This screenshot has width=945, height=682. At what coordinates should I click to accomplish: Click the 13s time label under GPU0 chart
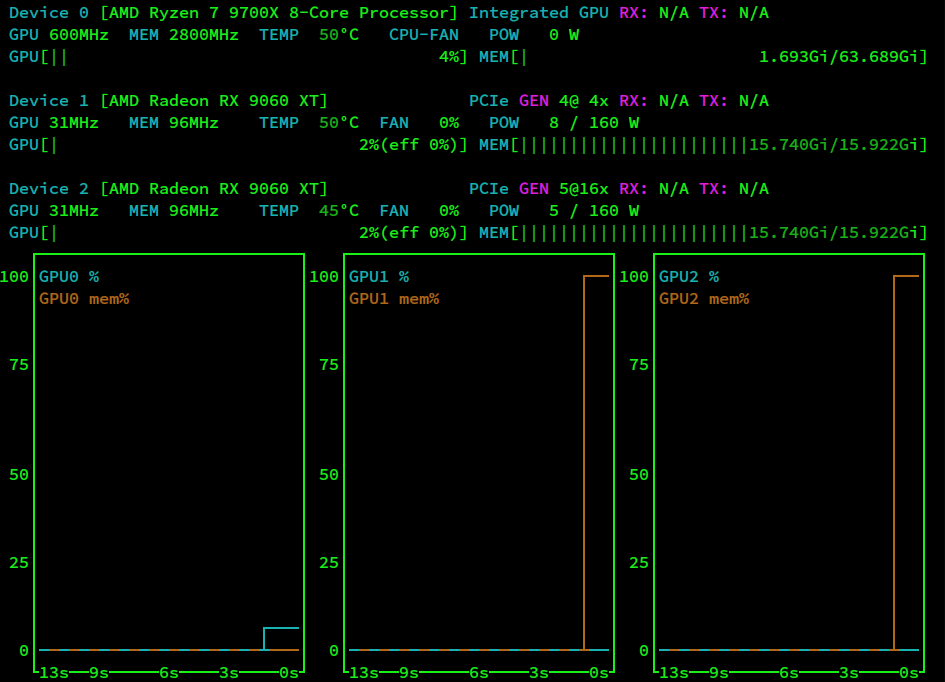pyautogui.click(x=54, y=673)
